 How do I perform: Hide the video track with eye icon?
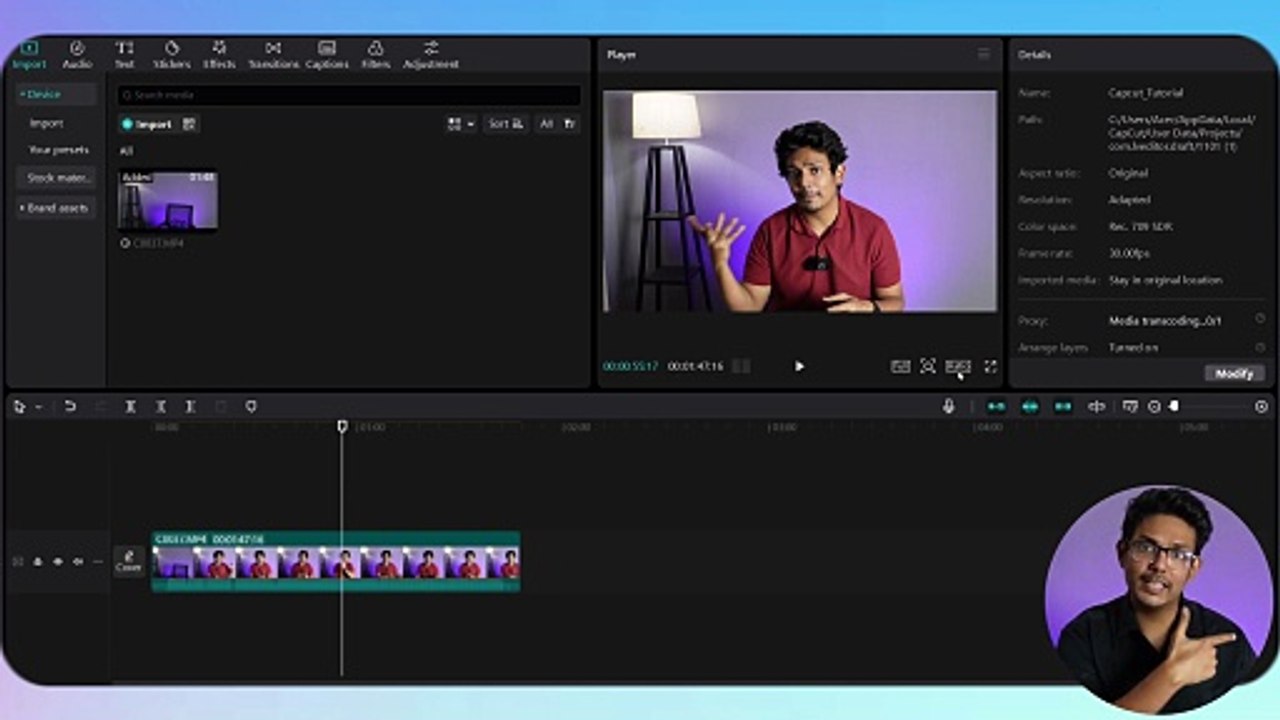[x=58, y=562]
